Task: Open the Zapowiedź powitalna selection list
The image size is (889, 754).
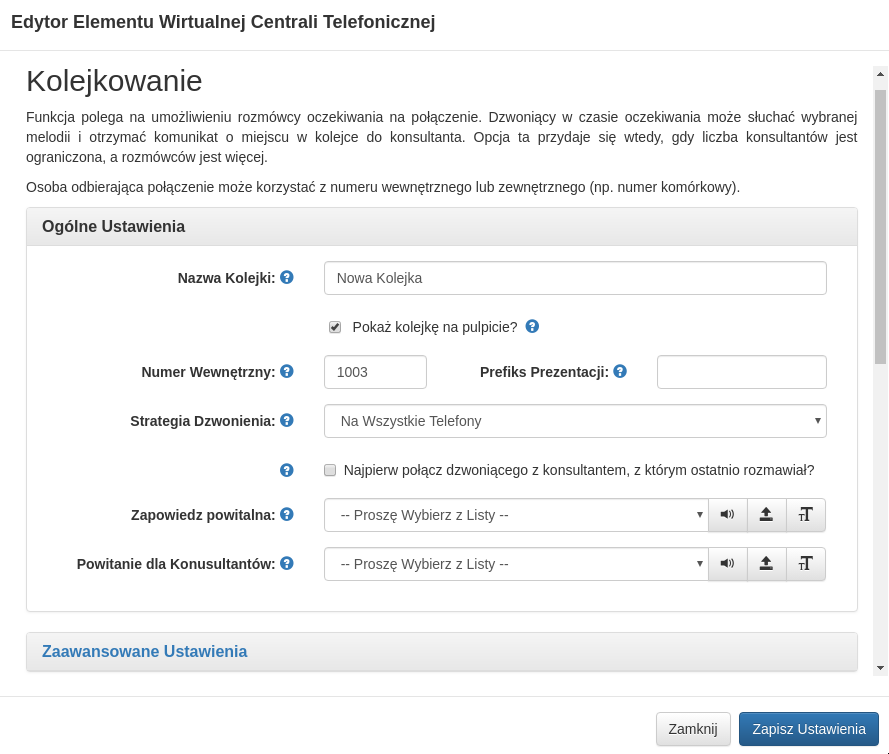Action: (x=515, y=515)
